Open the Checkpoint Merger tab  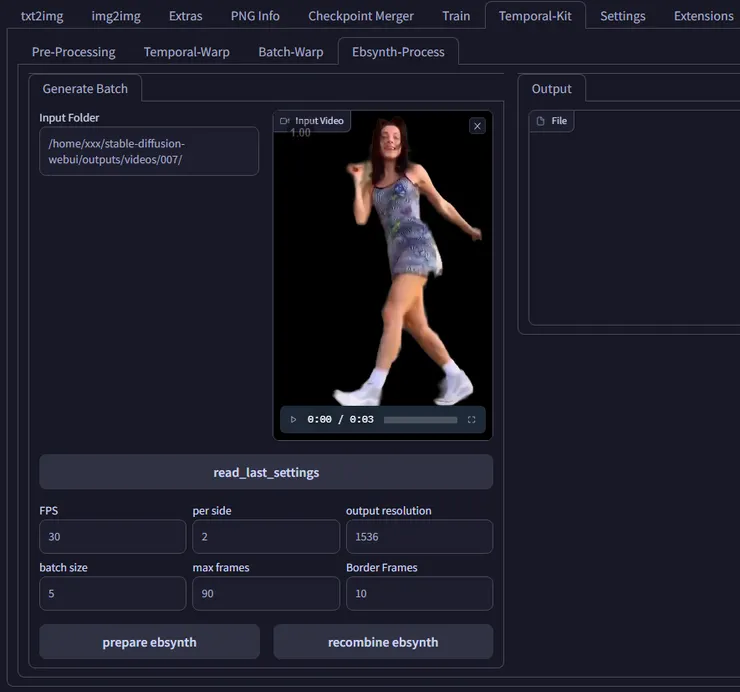point(360,16)
